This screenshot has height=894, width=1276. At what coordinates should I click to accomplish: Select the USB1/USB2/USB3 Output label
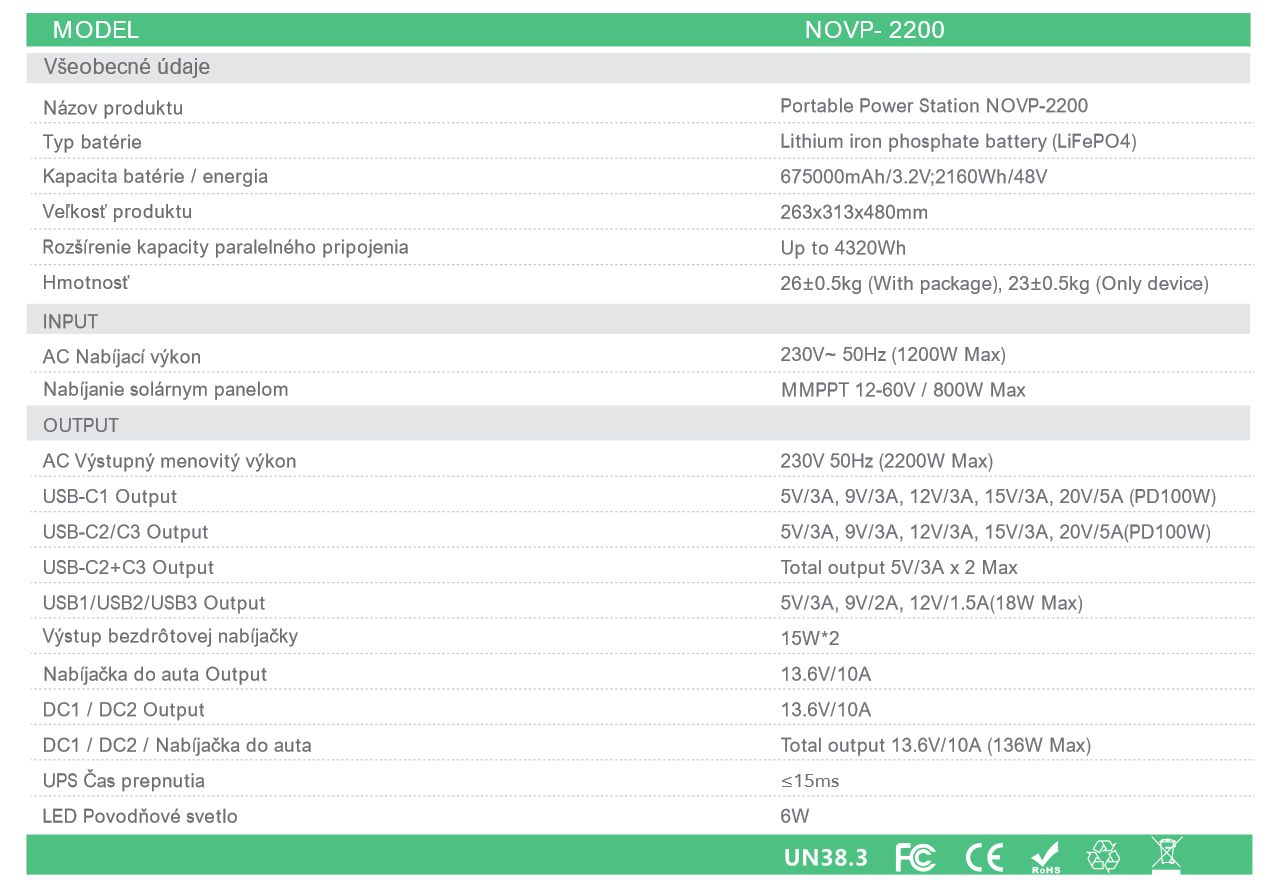click(x=154, y=603)
